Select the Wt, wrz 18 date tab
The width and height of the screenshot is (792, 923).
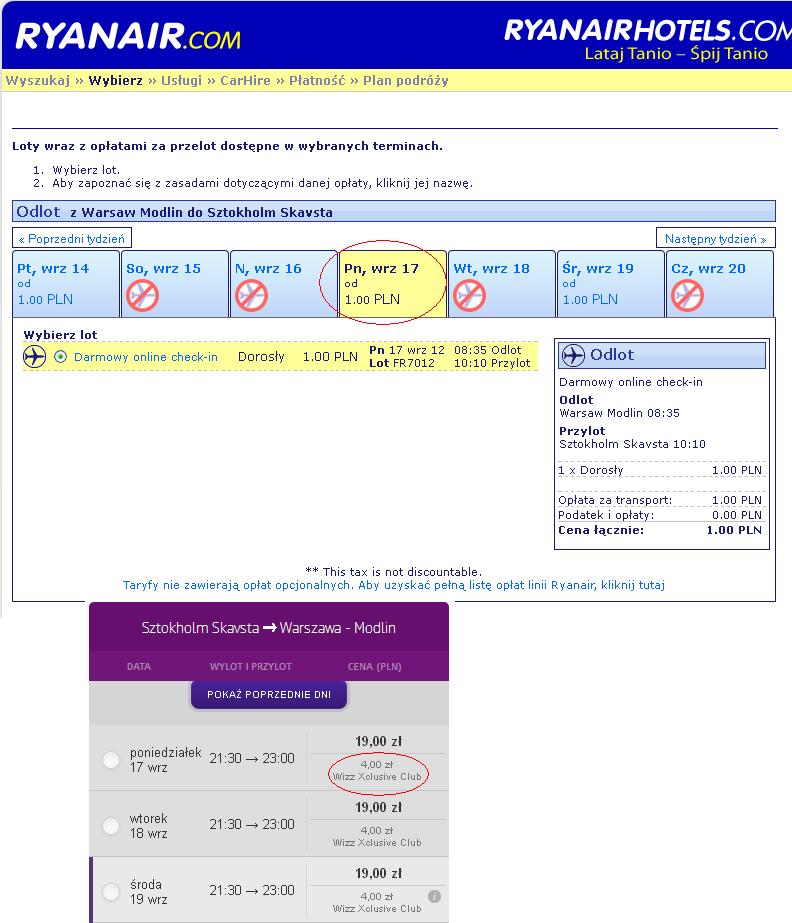[x=502, y=284]
